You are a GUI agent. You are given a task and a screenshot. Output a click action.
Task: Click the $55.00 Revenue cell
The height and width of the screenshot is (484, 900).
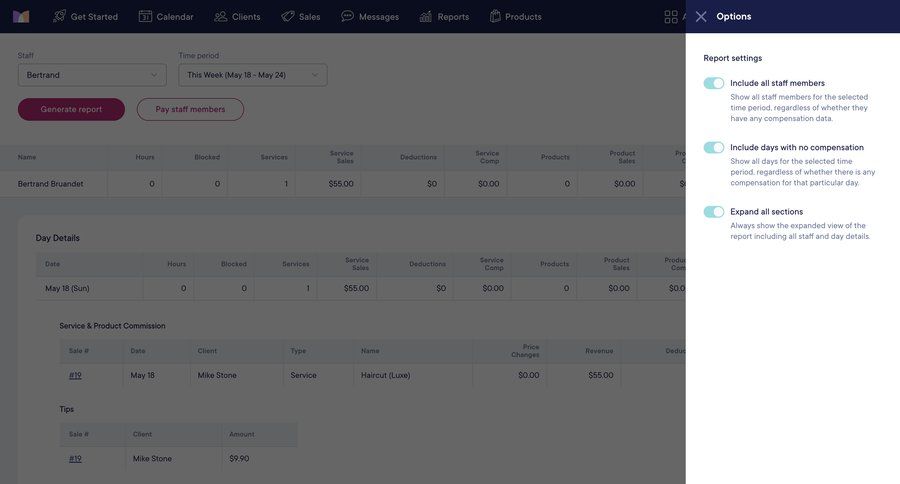[x=600, y=375]
